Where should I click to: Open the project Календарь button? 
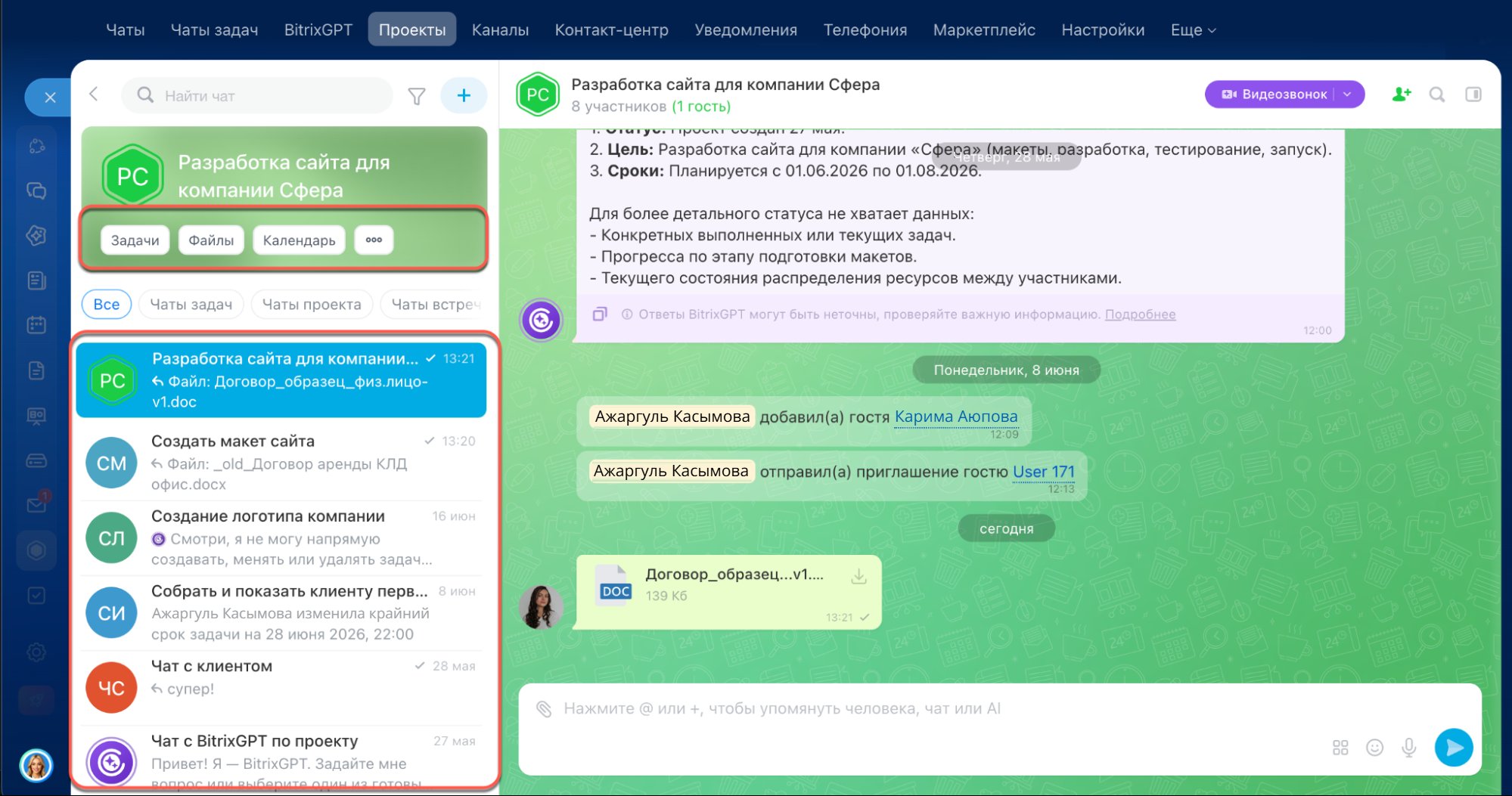(299, 240)
